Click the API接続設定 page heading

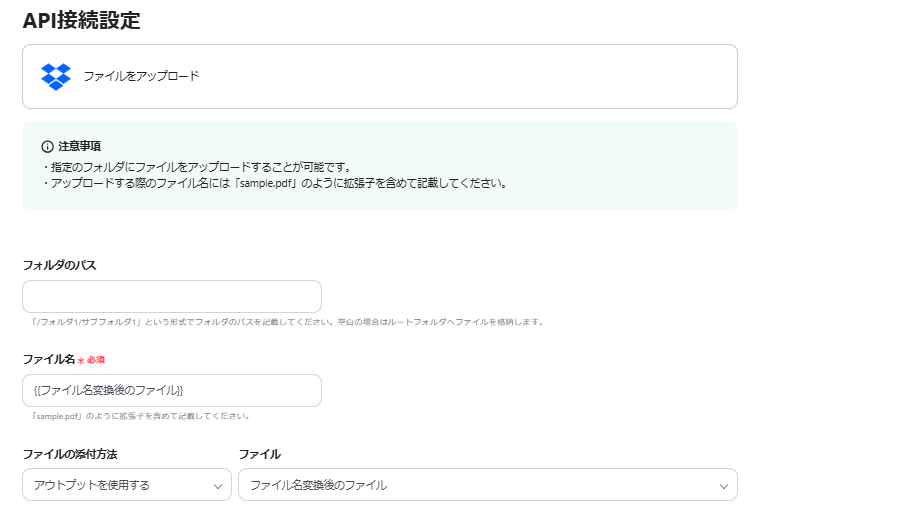(x=81, y=20)
